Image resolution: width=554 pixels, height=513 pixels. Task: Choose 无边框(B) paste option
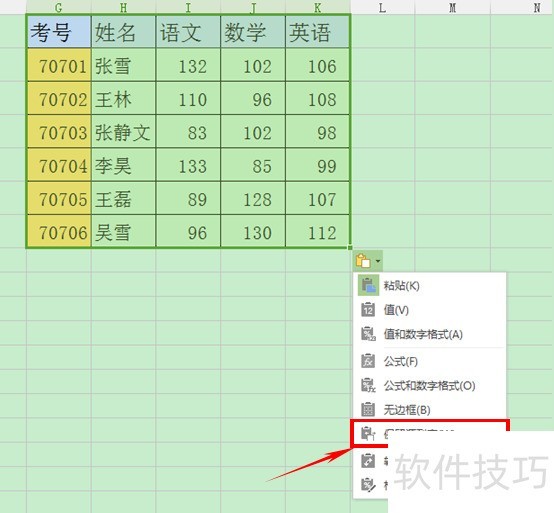click(x=430, y=410)
